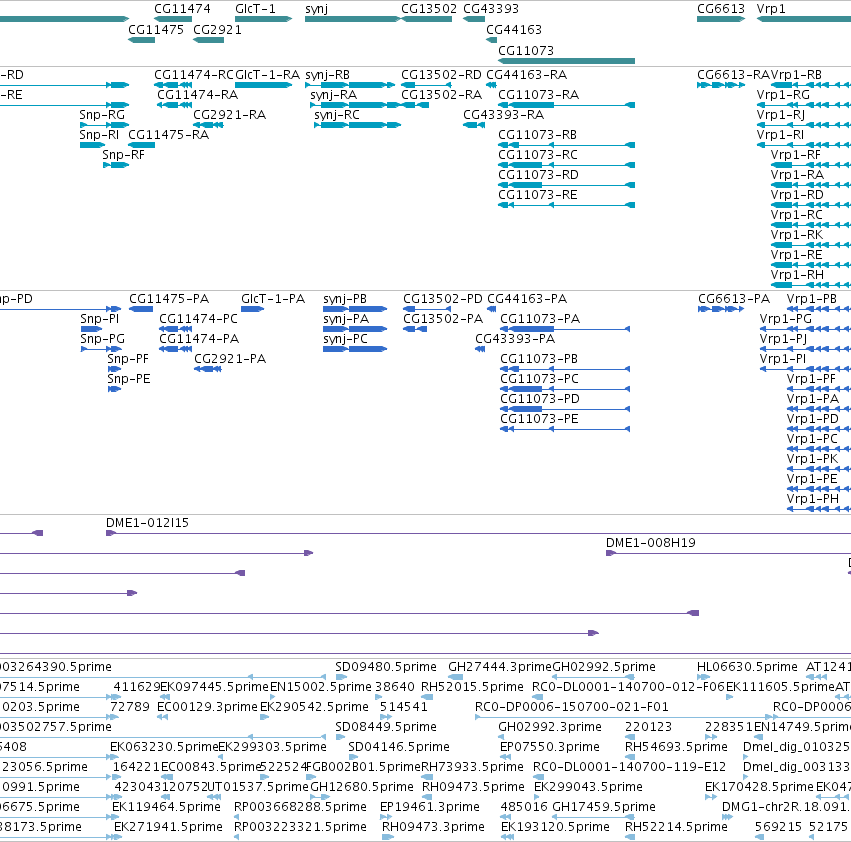Click the SD09480.5prime EST label

tap(385, 667)
